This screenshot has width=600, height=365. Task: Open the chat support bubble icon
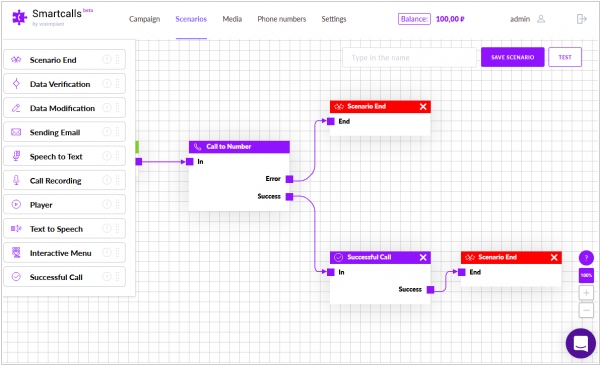(580, 343)
